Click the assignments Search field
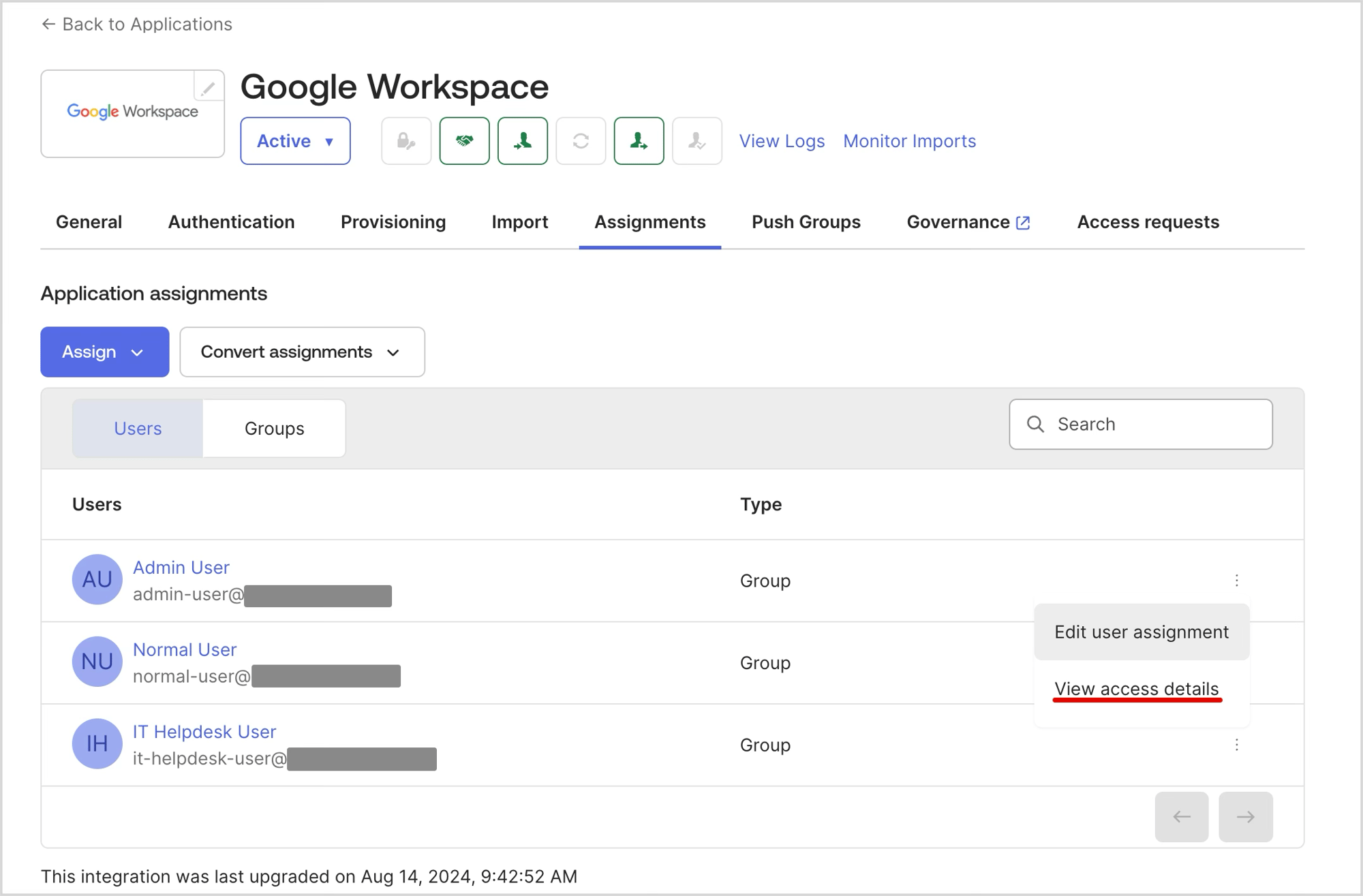Viewport: 1363px width, 896px height. click(1141, 424)
